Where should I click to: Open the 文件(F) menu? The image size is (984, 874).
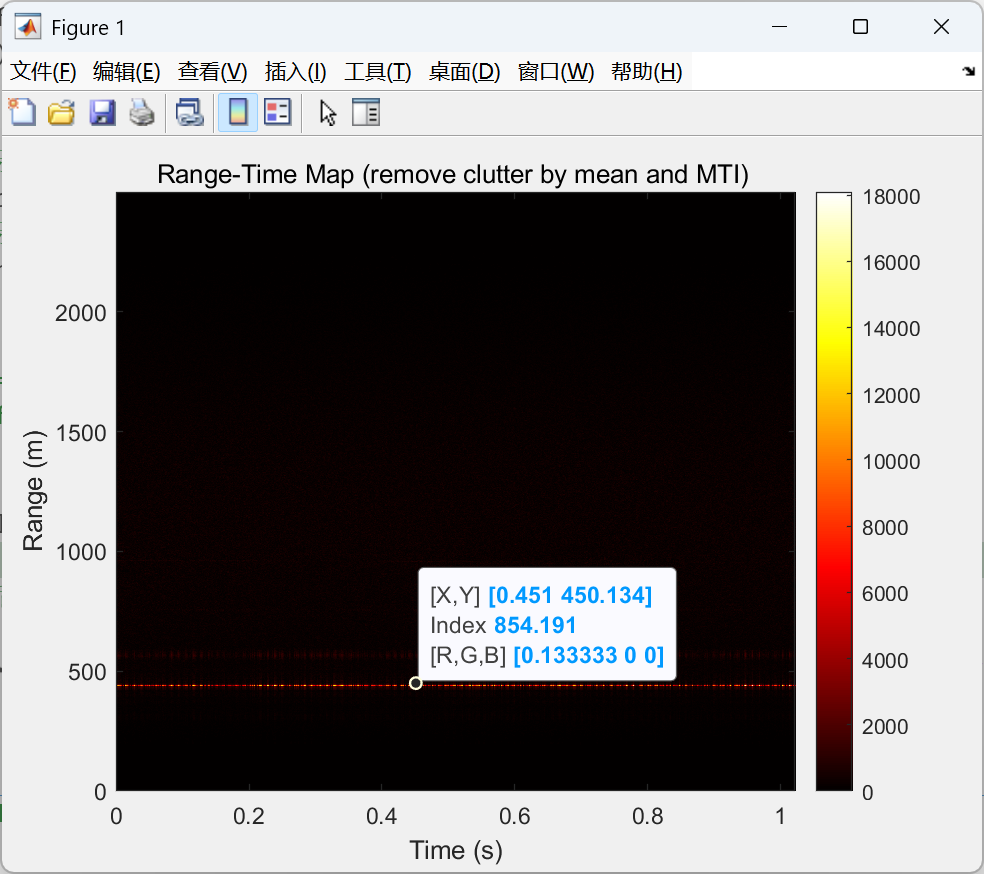click(43, 72)
